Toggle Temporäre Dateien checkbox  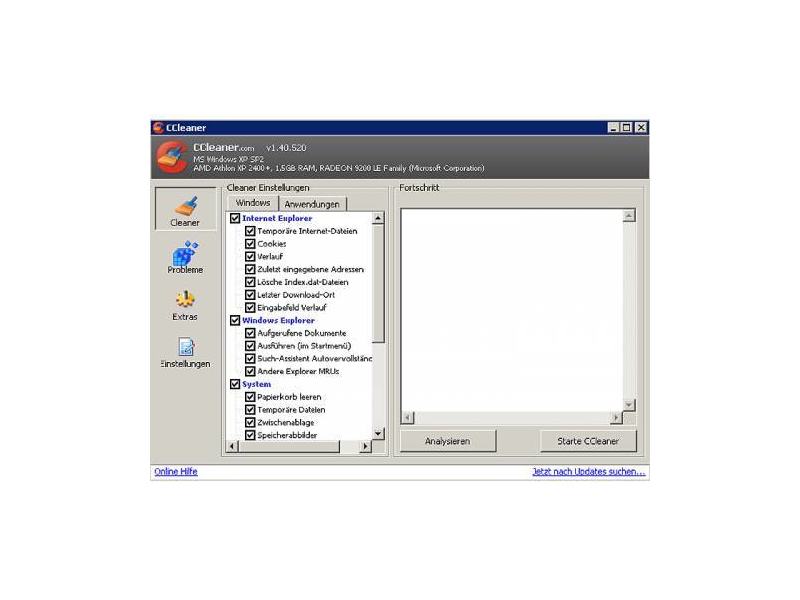pyautogui.click(x=250, y=410)
